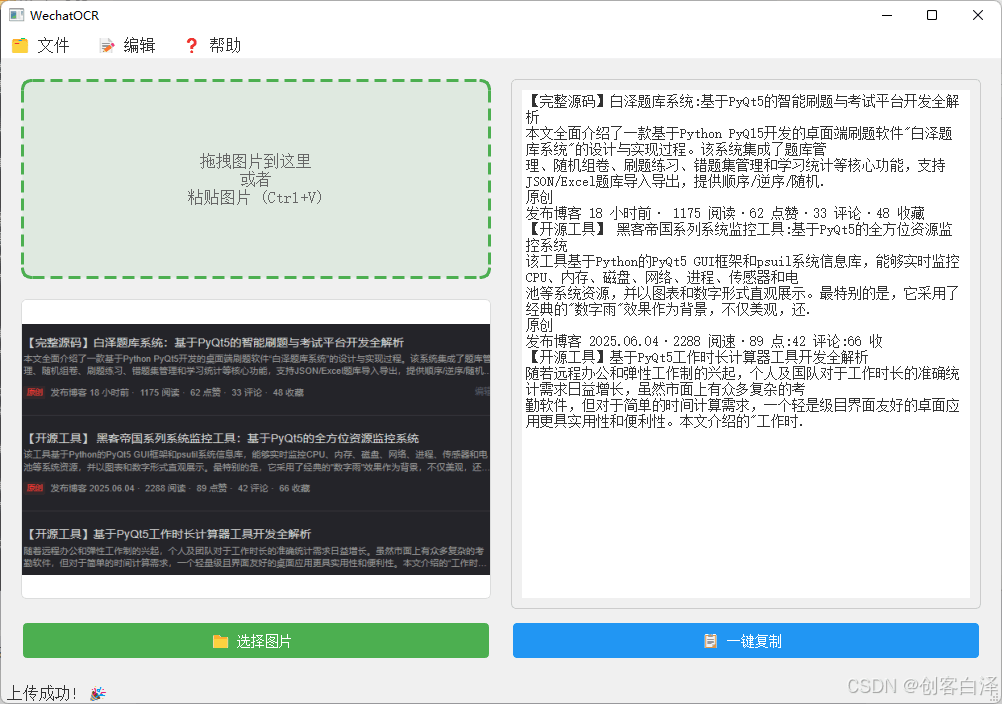Viewport: 1002px width, 704px height.
Task: Click the result line 【开源工具】基于PyQt5工作时长计算器
Action: click(697, 357)
